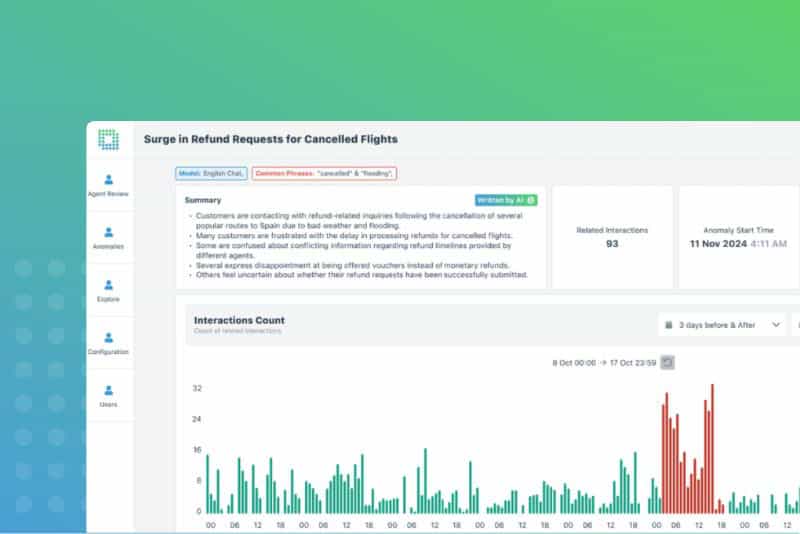
Task: Click the Anomaly Start Time card
Action: point(738,237)
